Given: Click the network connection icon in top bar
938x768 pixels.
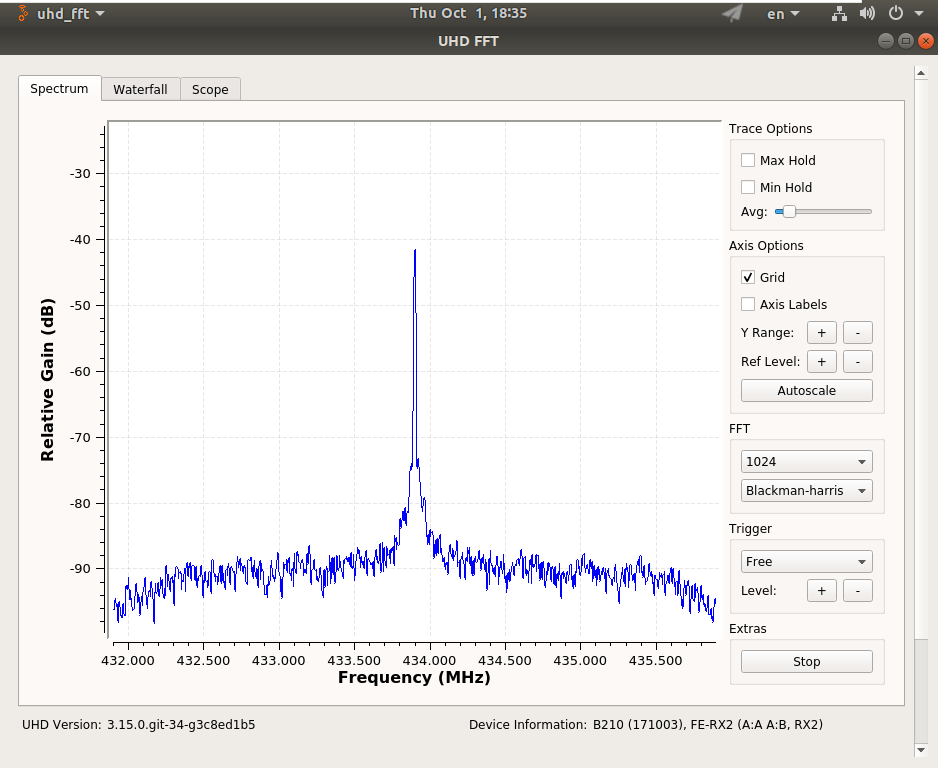Looking at the screenshot, I should point(839,14).
